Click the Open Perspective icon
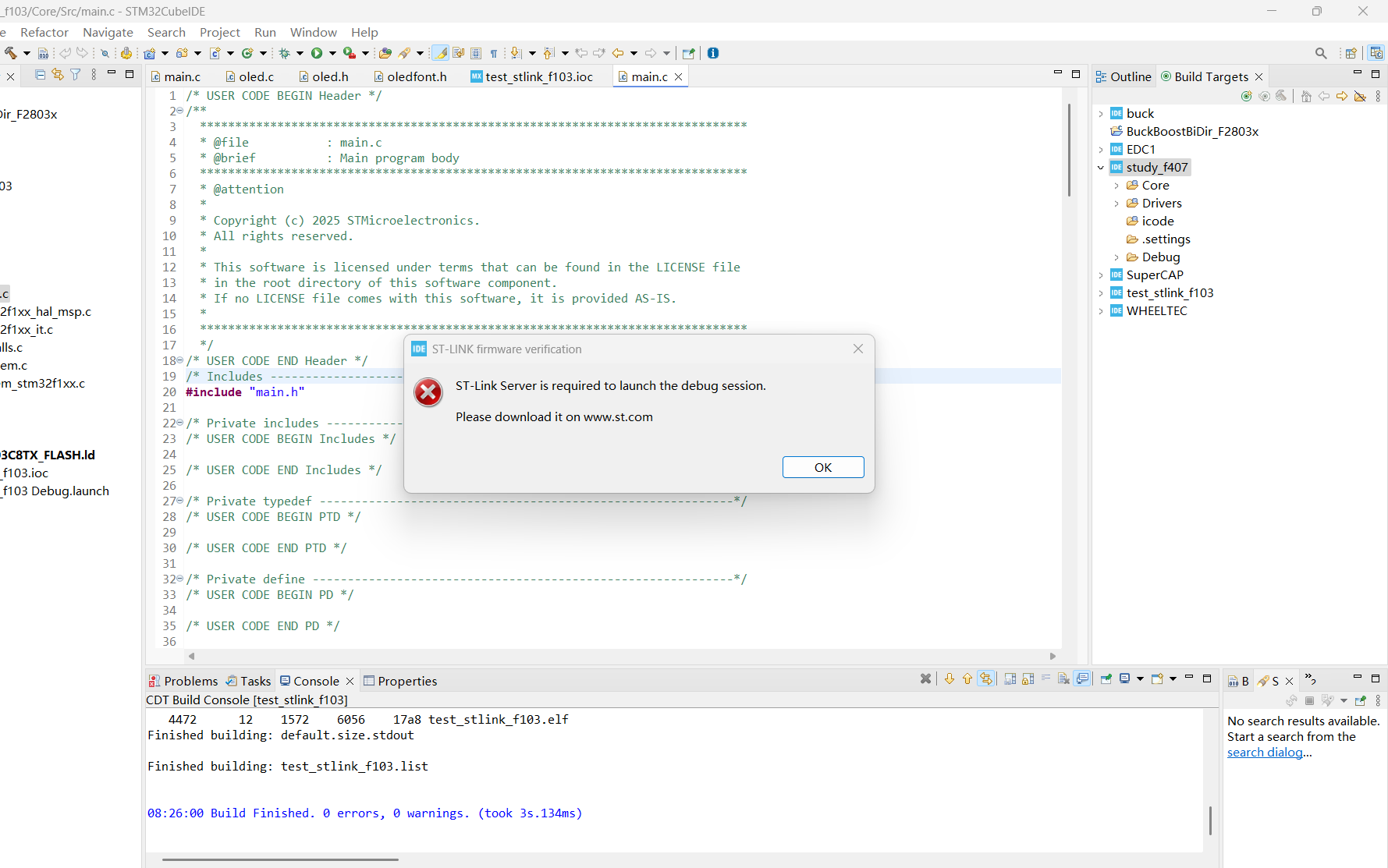This screenshot has width=1388, height=868. pos(1351,53)
